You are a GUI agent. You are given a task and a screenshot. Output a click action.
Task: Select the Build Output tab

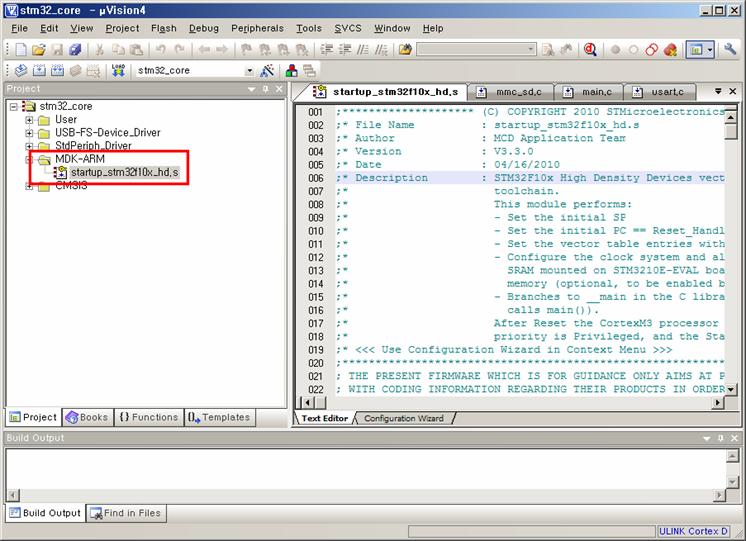click(x=46, y=513)
